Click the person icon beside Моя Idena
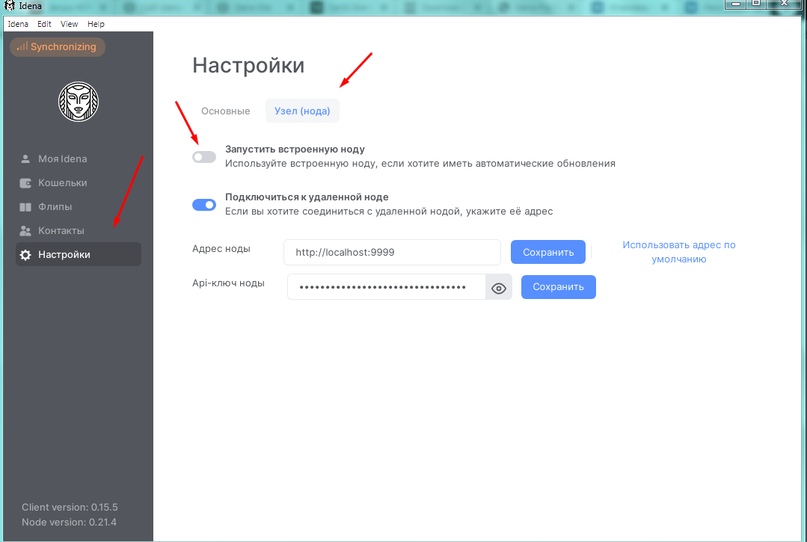 point(25,159)
